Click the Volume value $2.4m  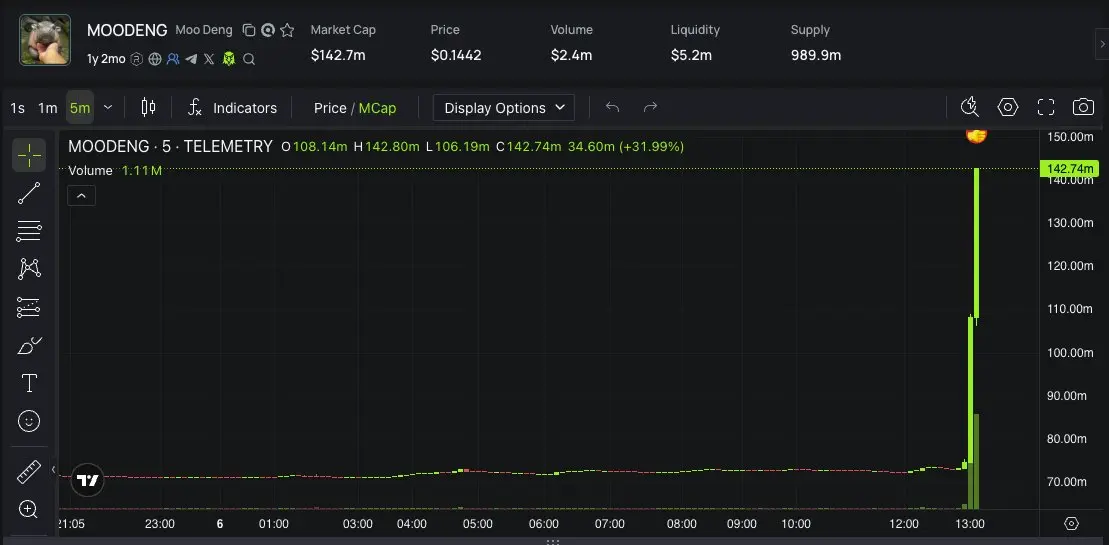click(571, 55)
